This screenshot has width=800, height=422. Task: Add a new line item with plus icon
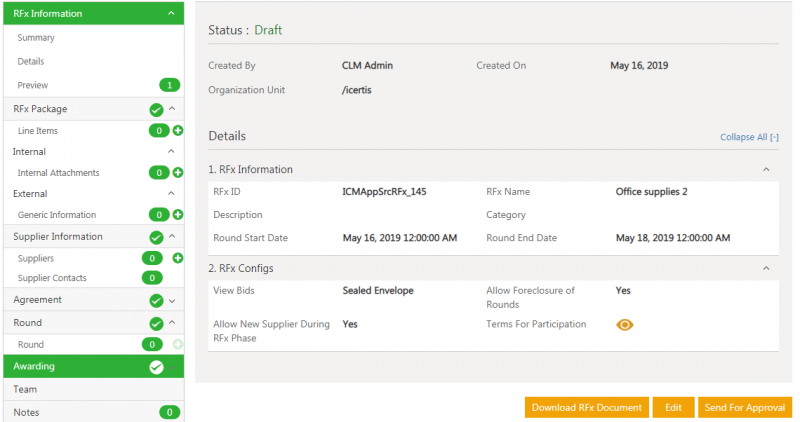(178, 131)
